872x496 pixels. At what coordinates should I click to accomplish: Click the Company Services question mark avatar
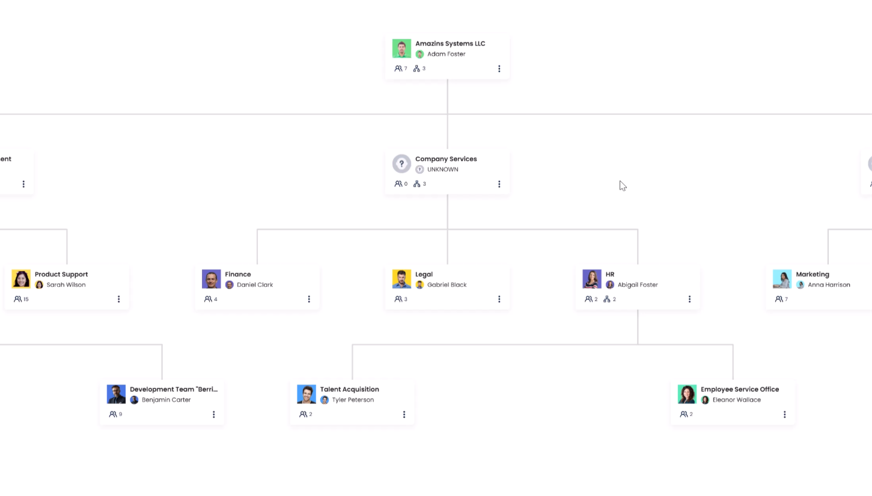coord(401,163)
